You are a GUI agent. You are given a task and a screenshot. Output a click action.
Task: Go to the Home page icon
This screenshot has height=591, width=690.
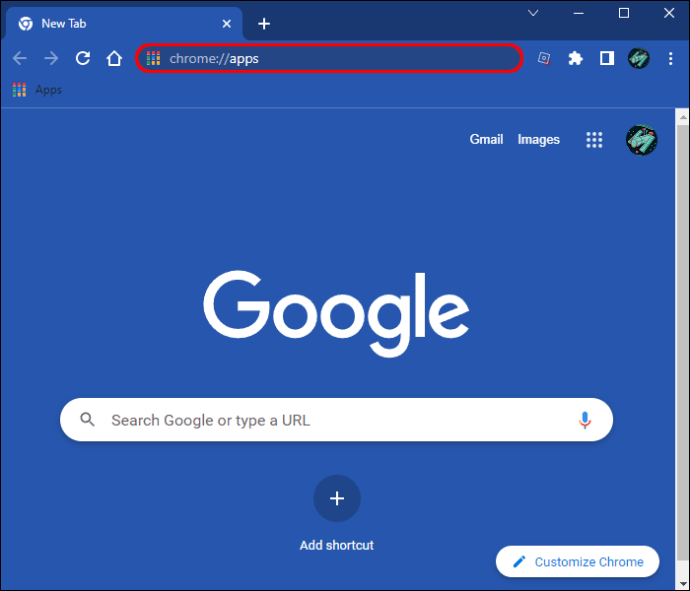pos(114,58)
